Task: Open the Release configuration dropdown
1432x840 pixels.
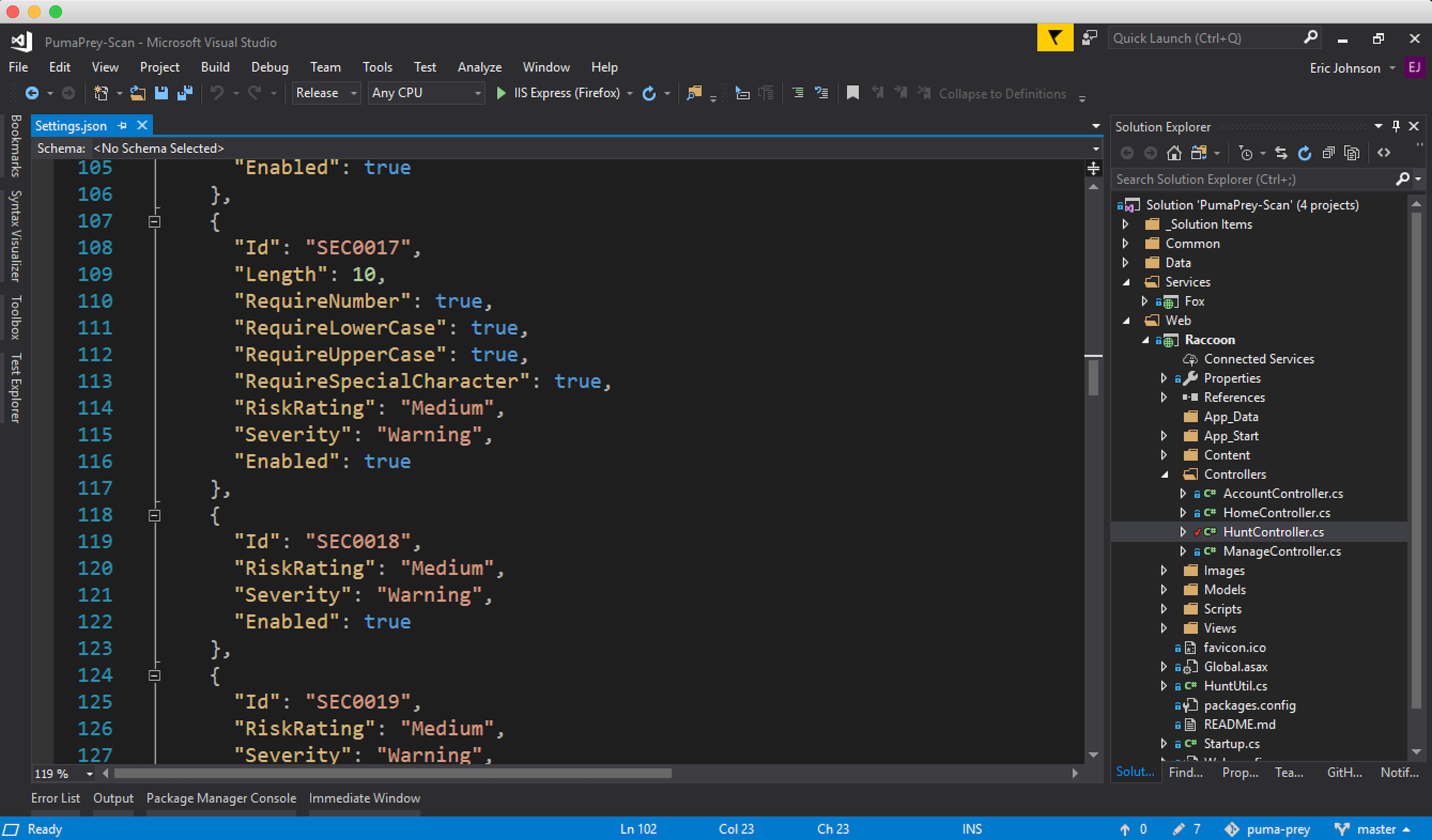Action: (x=325, y=93)
